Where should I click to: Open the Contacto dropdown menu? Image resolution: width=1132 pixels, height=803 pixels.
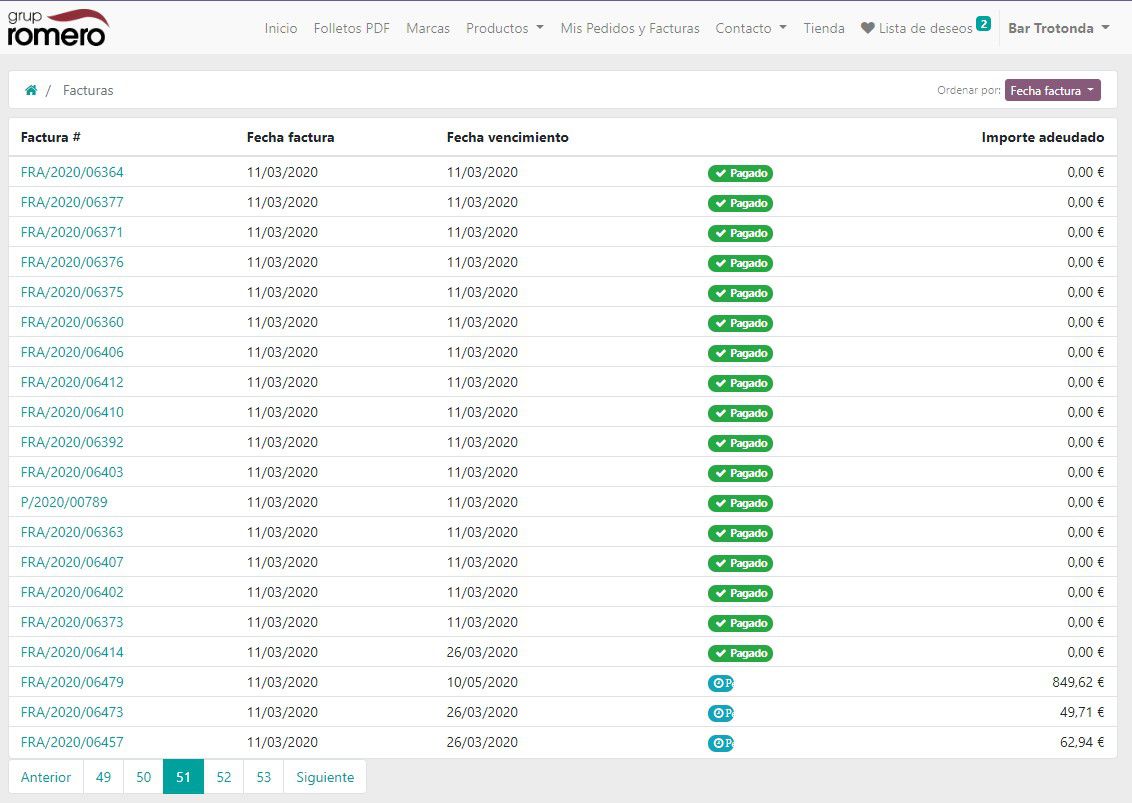coord(750,29)
